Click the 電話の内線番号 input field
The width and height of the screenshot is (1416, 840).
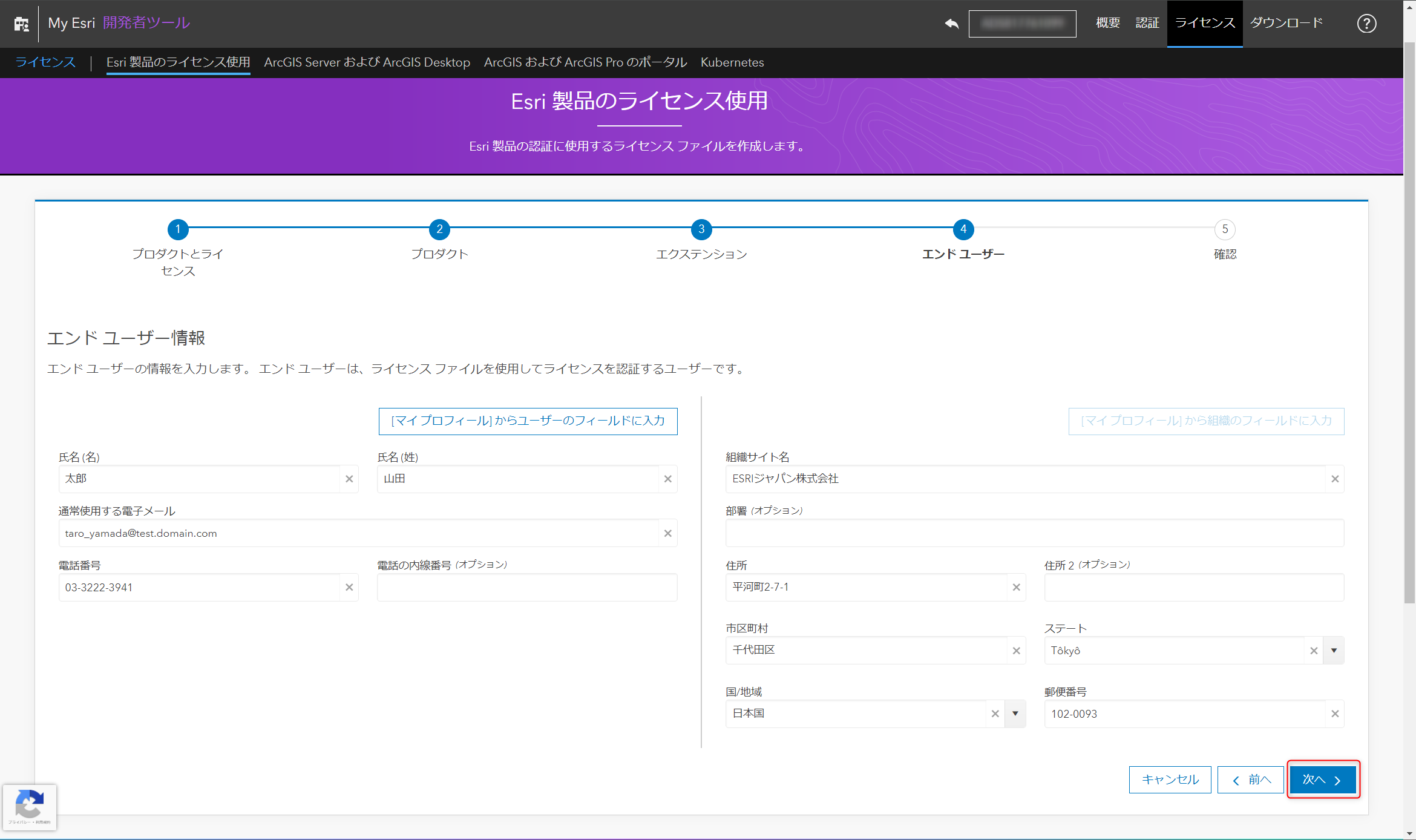(527, 587)
